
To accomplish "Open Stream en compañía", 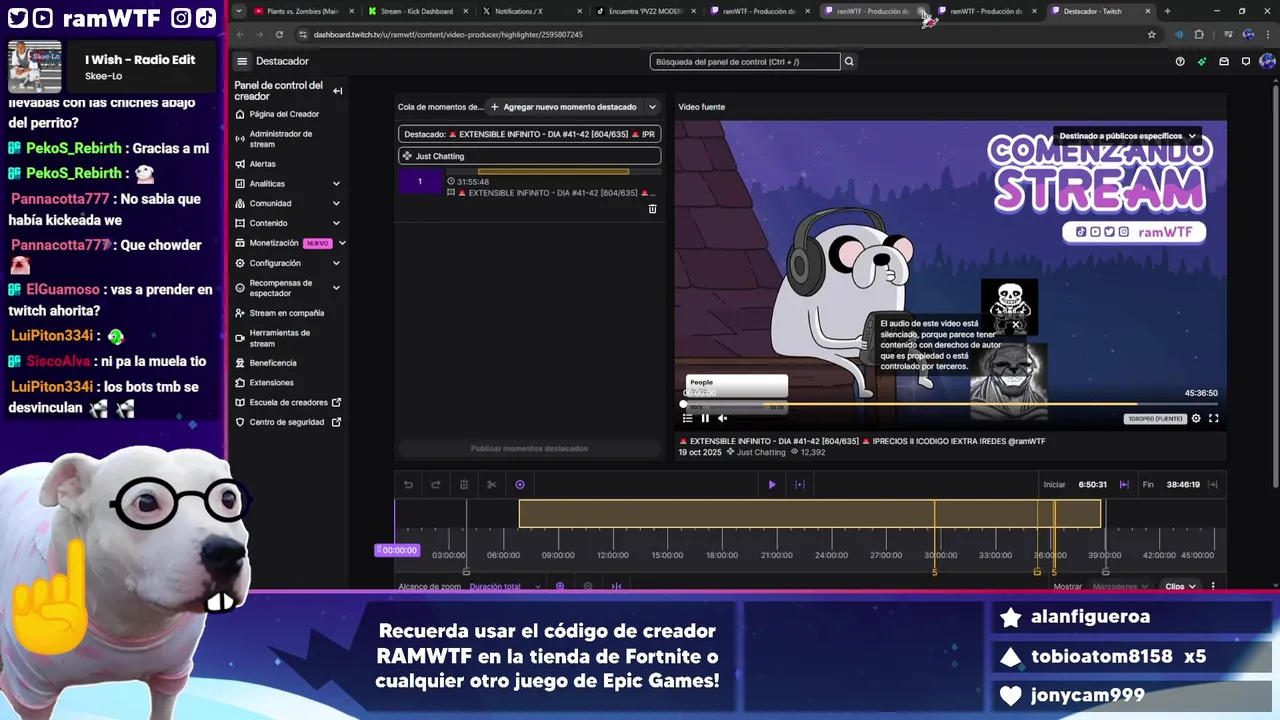I will (287, 313).
